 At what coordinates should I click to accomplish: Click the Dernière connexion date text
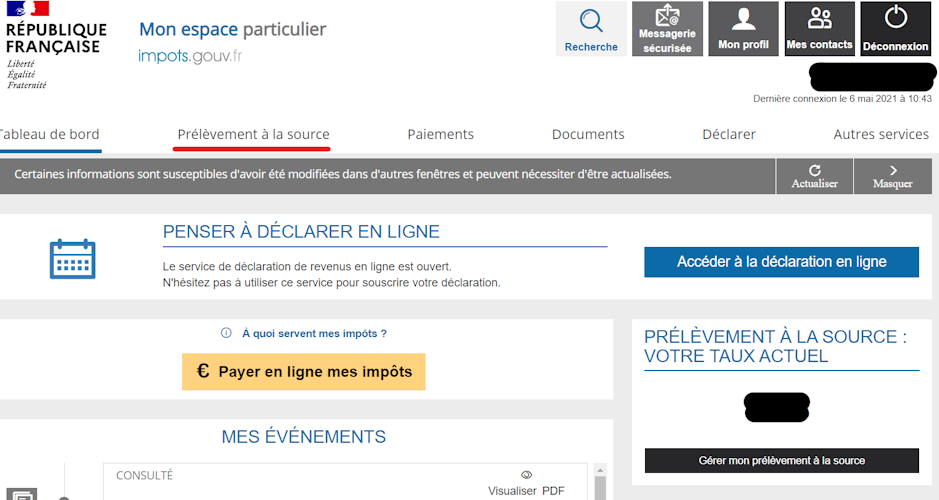pos(843,99)
